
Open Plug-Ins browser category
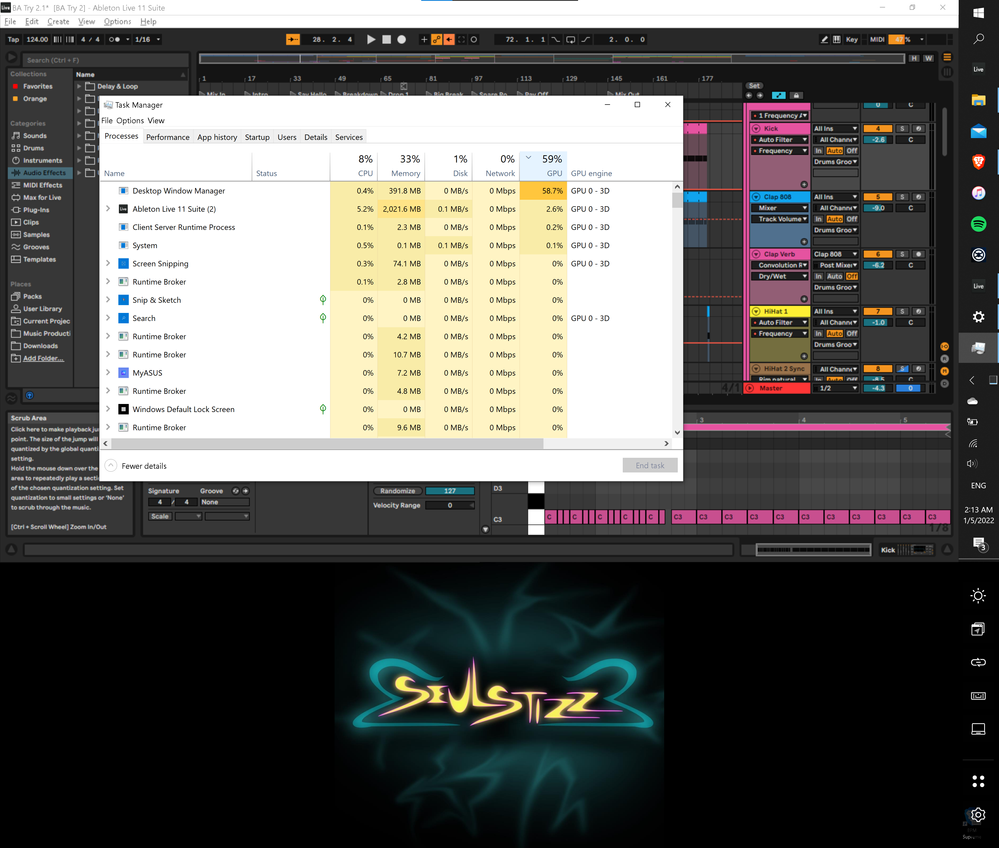pyautogui.click(x=36, y=210)
